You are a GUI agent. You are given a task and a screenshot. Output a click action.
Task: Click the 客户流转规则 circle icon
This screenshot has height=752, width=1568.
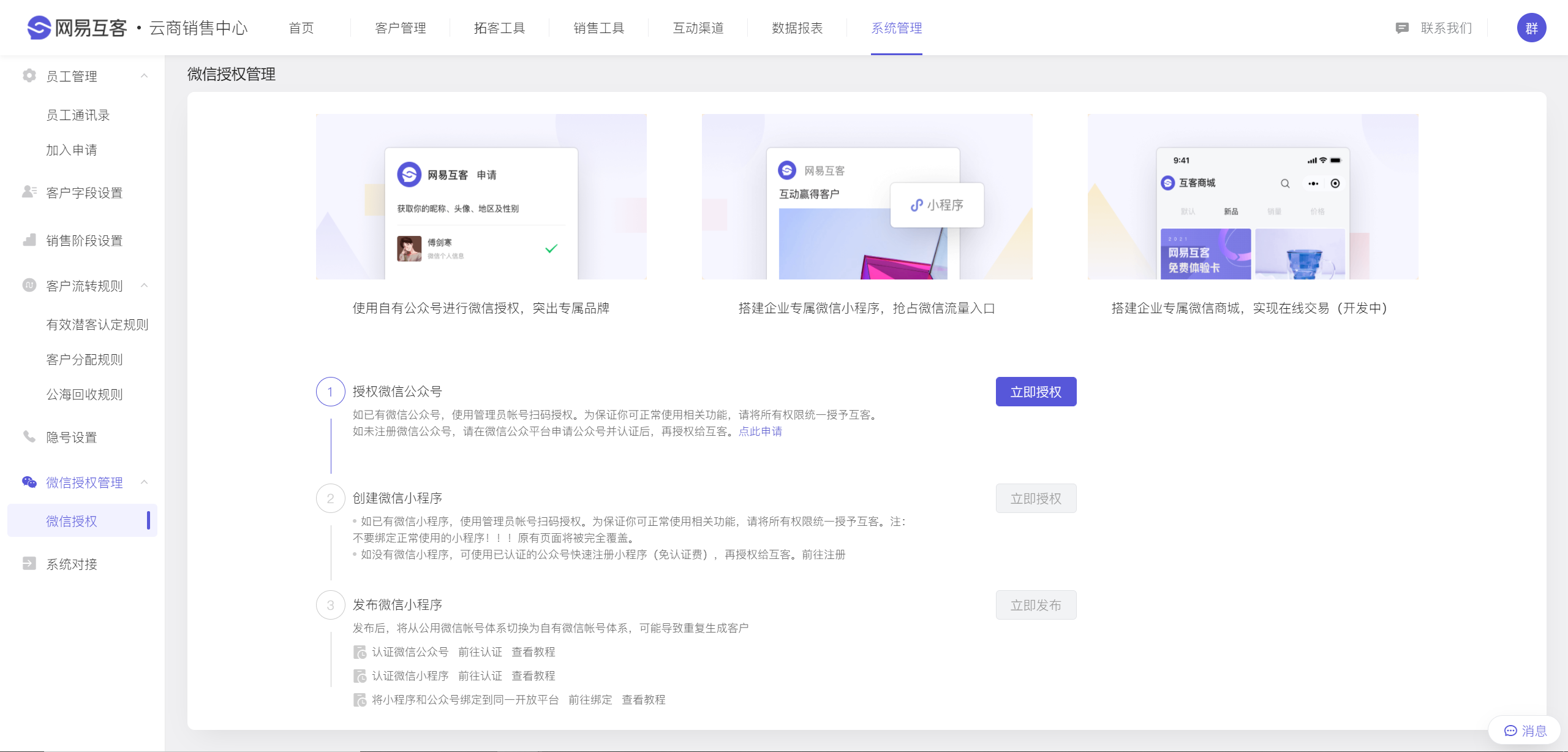29,285
